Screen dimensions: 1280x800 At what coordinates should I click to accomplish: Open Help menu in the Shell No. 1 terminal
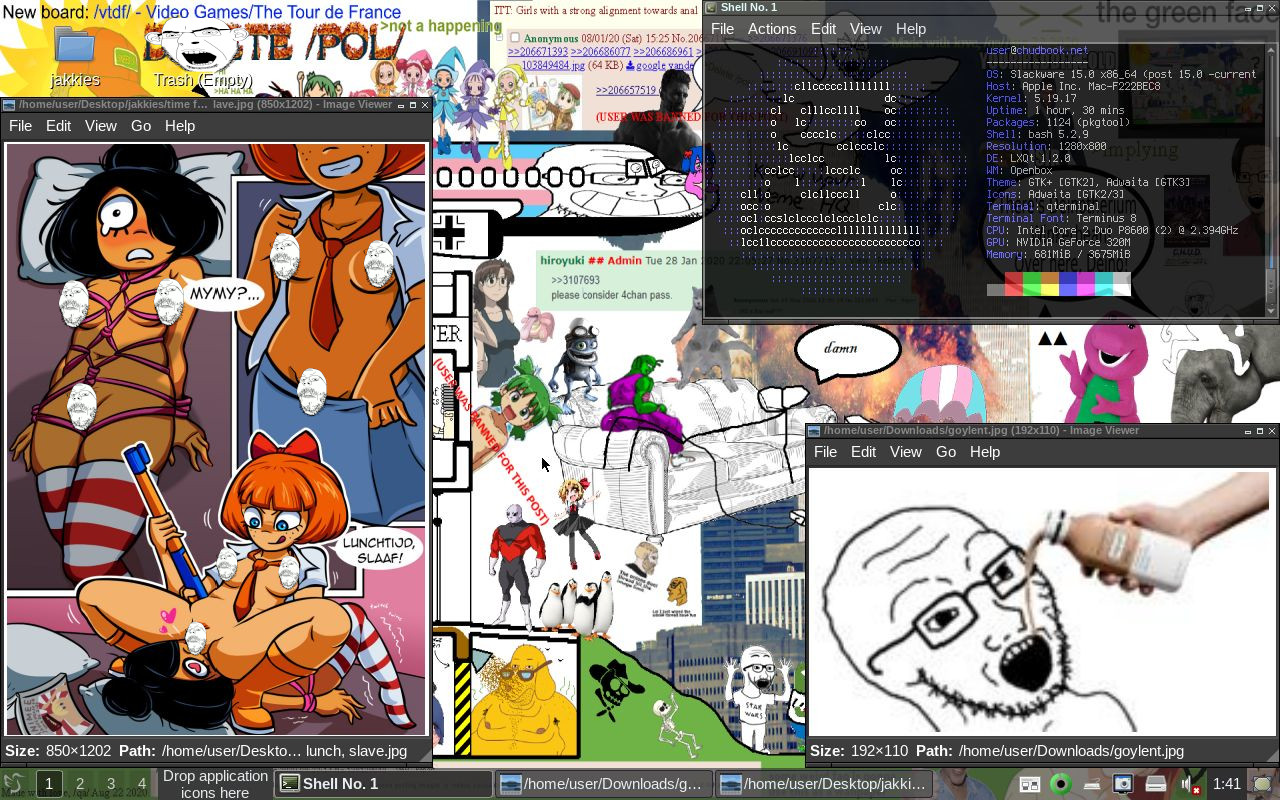tap(911, 29)
